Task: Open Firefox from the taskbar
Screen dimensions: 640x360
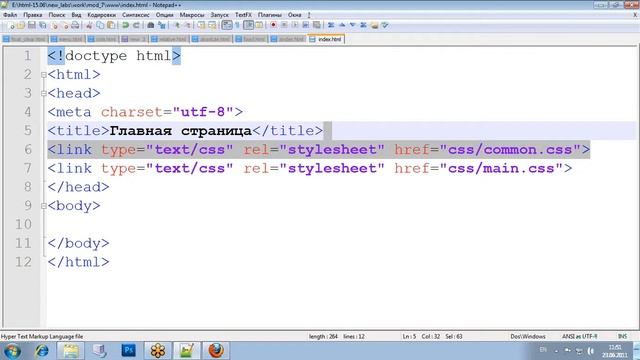Action: pos(216,351)
